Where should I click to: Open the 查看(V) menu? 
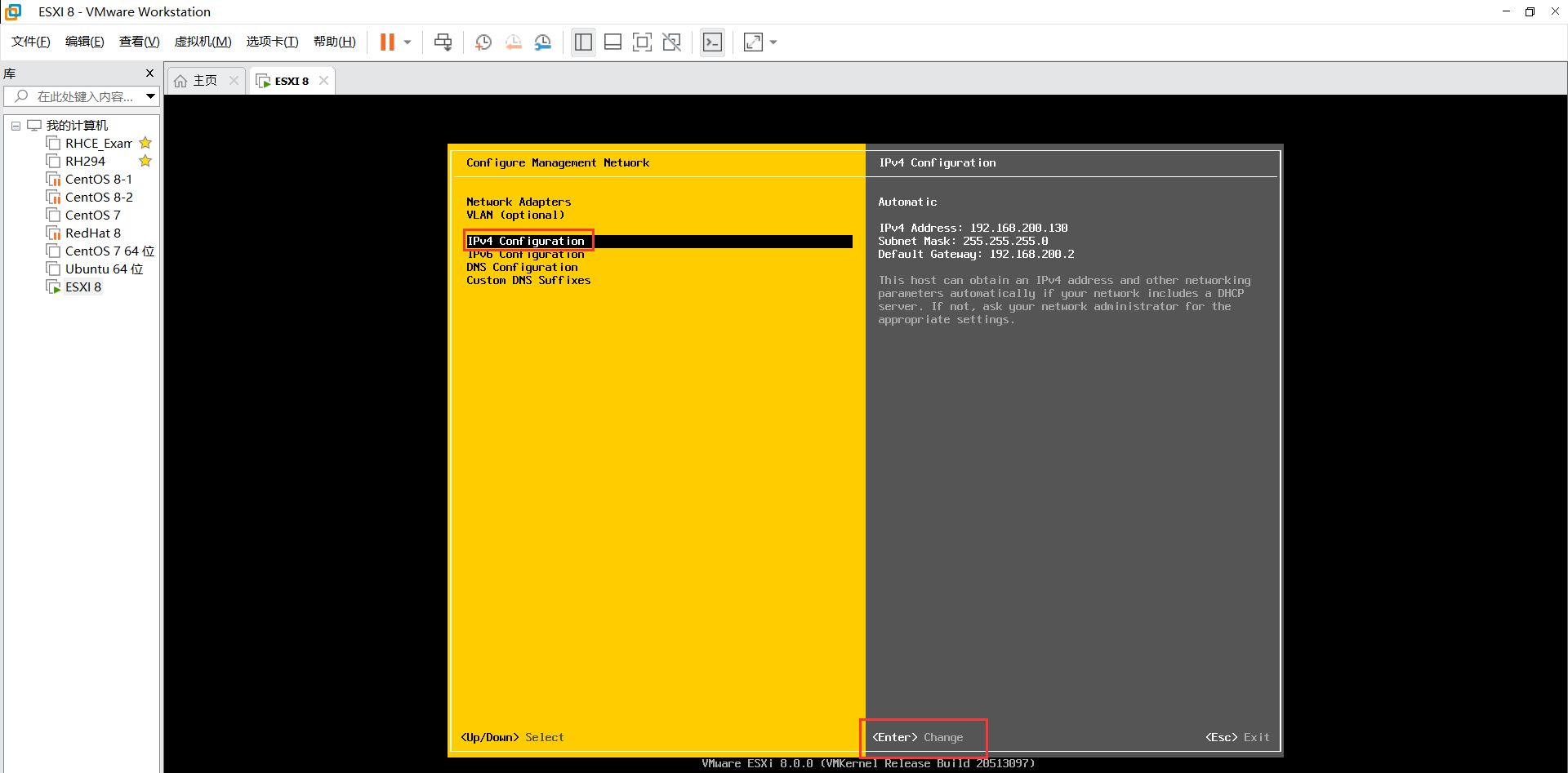(139, 42)
